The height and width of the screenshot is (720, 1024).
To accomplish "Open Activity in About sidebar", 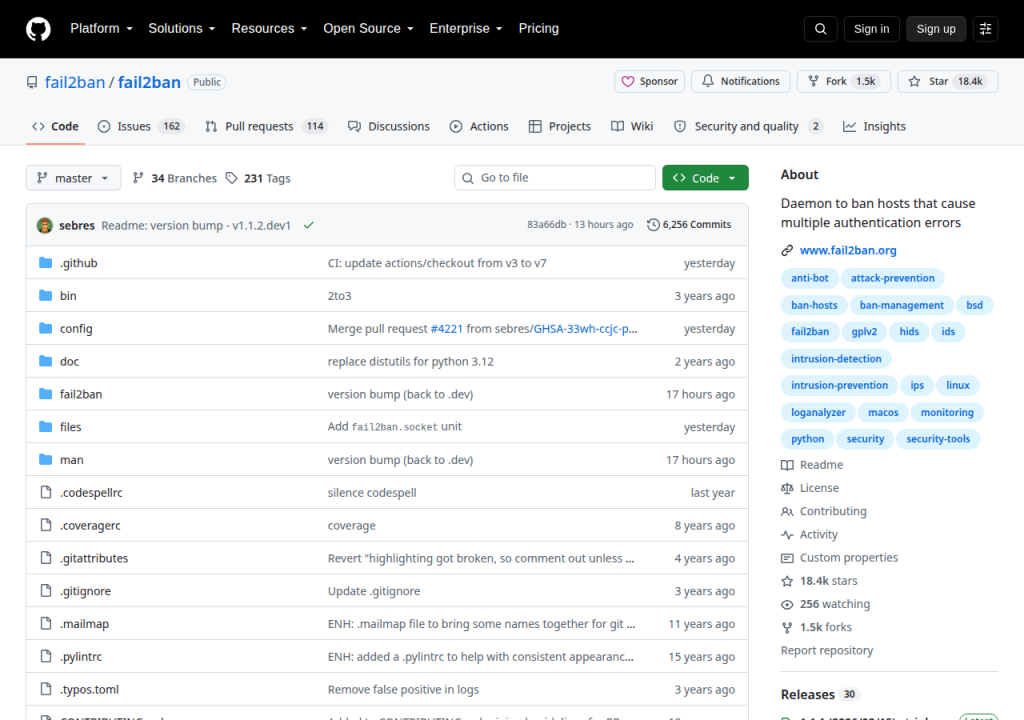I will click(809, 534).
